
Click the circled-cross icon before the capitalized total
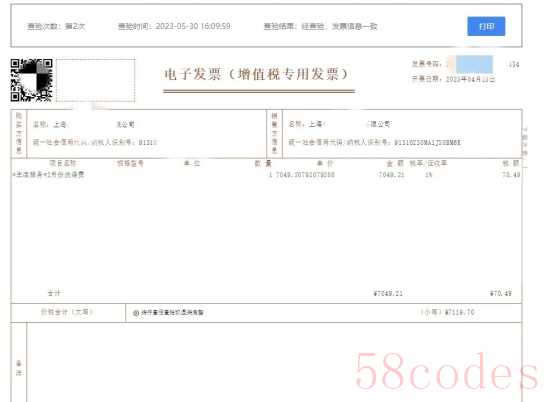136,313
